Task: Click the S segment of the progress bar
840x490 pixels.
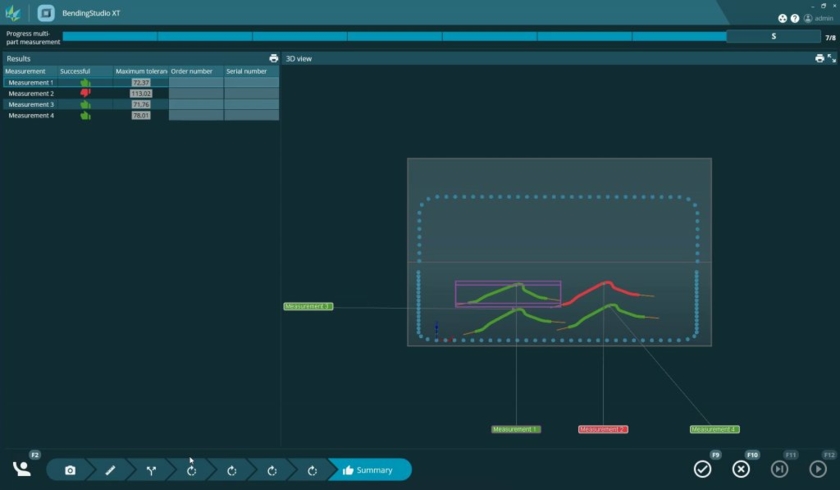Action: point(774,36)
